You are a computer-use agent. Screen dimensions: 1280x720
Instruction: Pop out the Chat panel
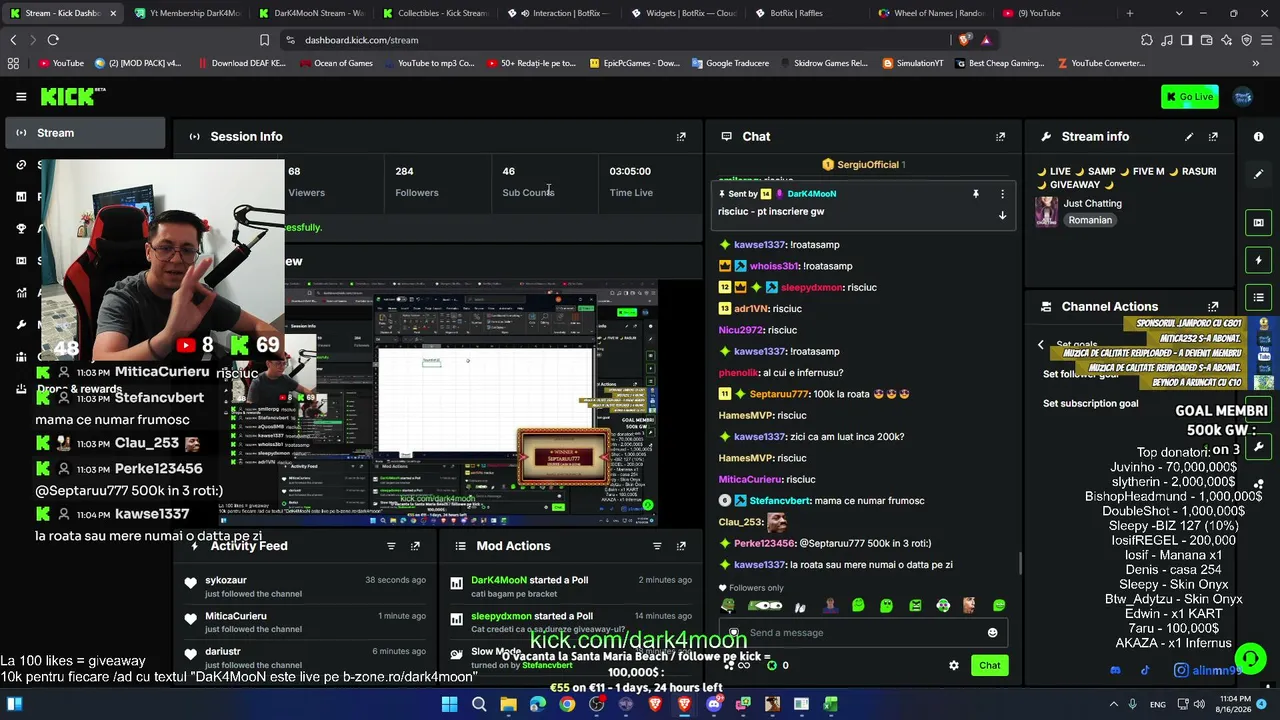(x=1000, y=137)
